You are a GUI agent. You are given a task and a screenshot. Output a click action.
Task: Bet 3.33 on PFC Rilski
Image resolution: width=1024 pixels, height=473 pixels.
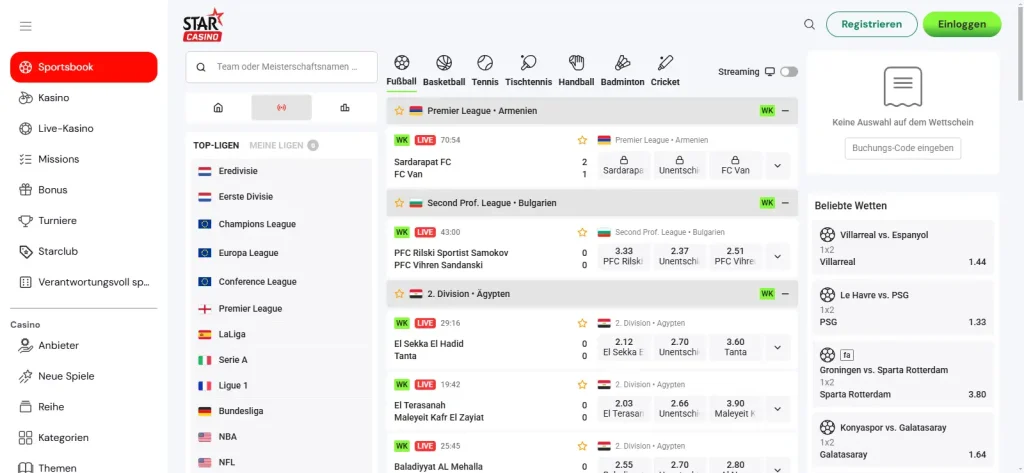[x=624, y=257]
